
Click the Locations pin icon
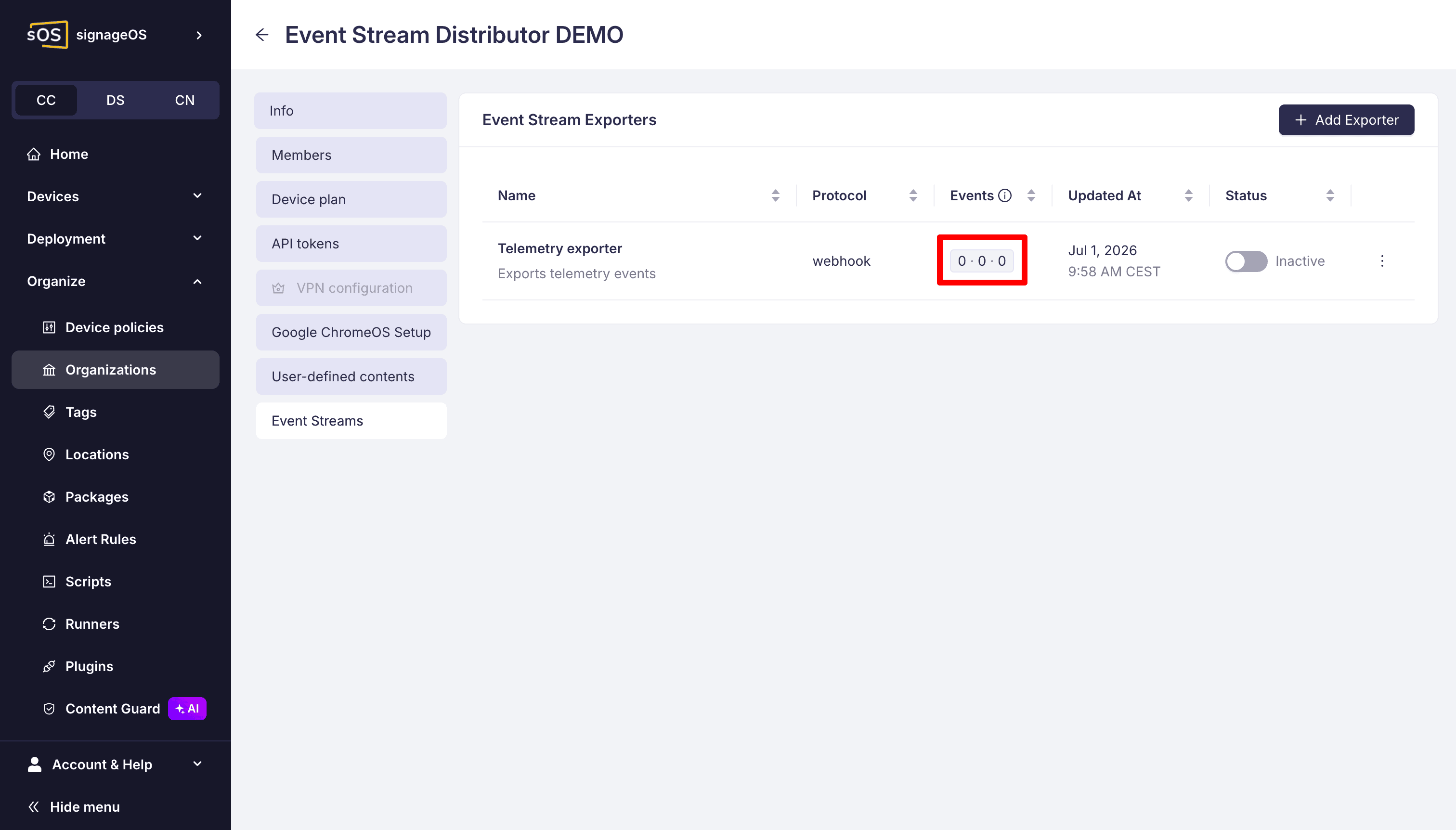49,454
